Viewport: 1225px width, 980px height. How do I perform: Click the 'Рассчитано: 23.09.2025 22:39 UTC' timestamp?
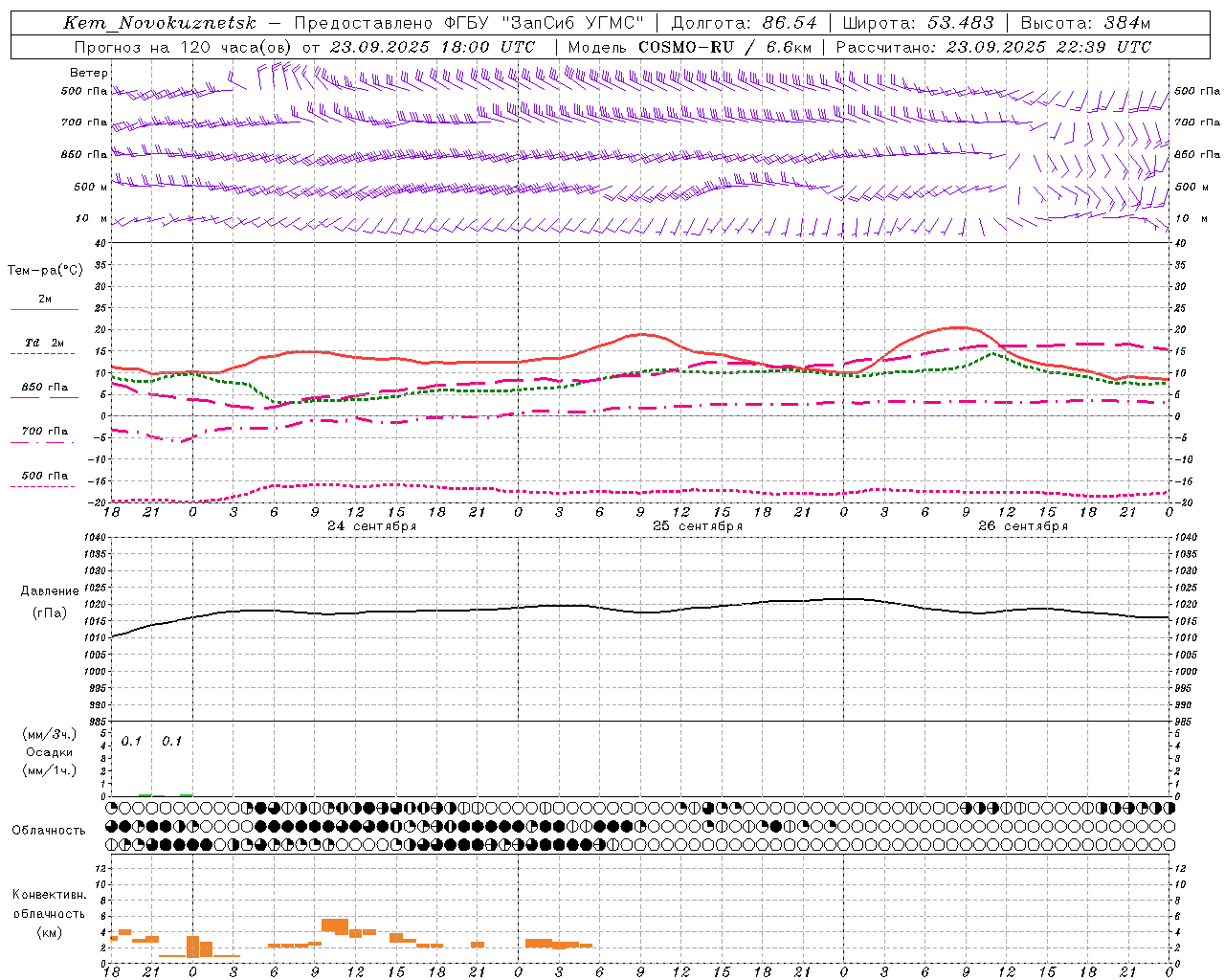[x=993, y=47]
